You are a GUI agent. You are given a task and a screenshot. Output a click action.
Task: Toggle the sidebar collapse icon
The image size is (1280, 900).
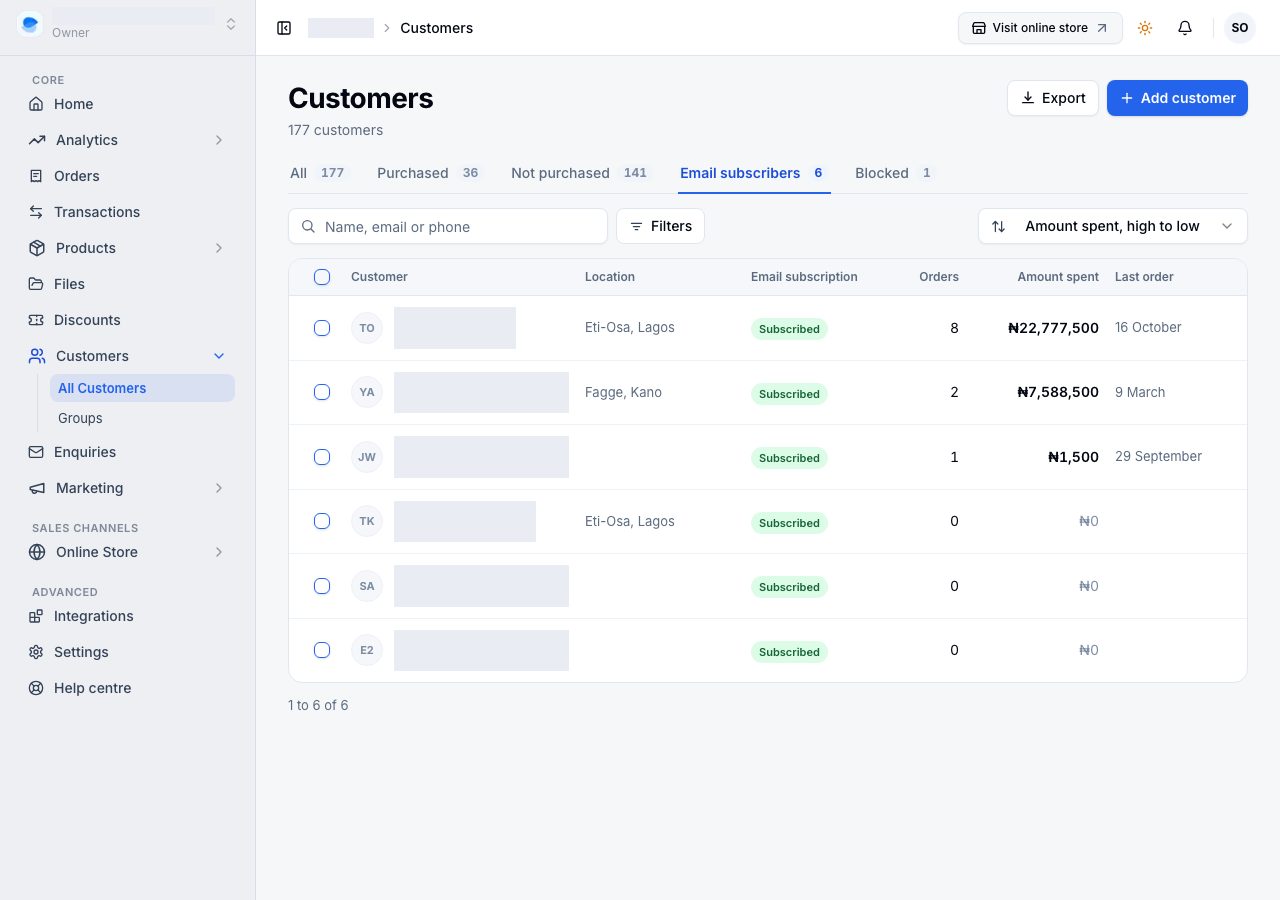pyautogui.click(x=284, y=28)
